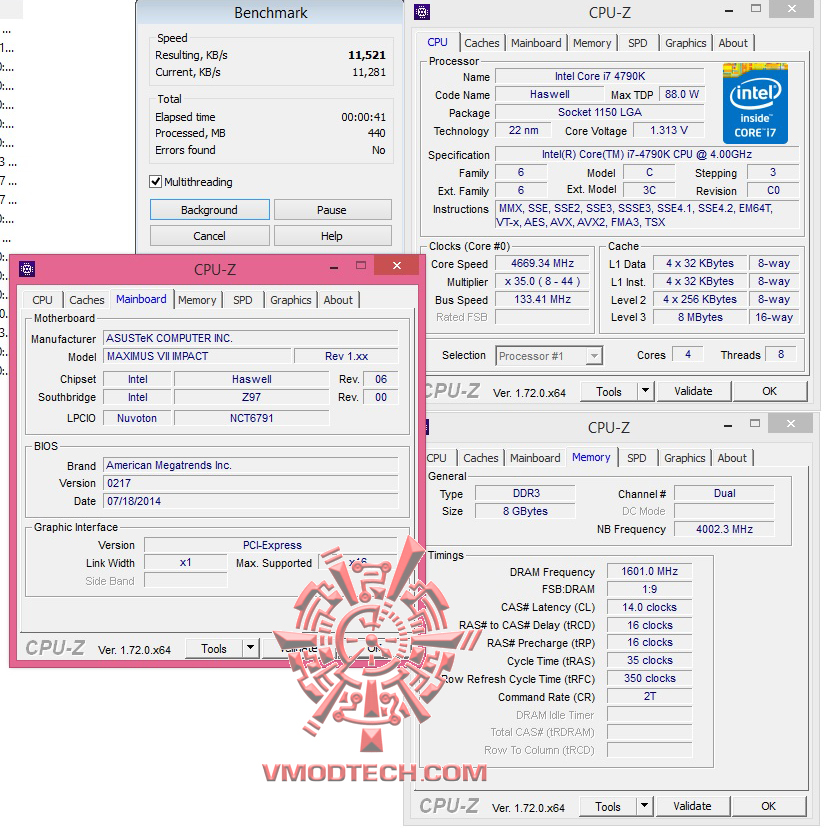Close the pink Mainboard CPU-Z window
The image size is (828, 832).
point(396,265)
